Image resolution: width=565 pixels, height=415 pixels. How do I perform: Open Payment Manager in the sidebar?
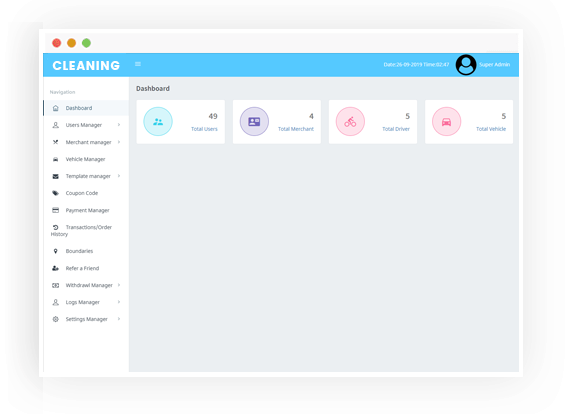86,210
